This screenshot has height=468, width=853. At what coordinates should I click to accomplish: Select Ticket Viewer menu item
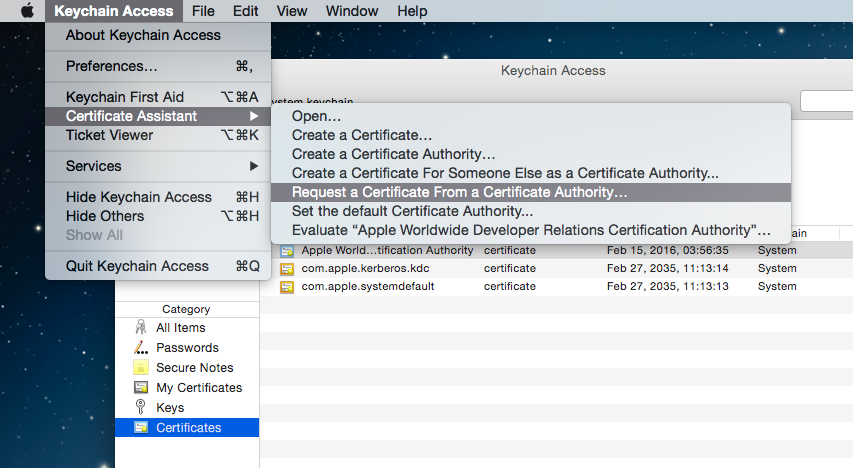pos(158,135)
